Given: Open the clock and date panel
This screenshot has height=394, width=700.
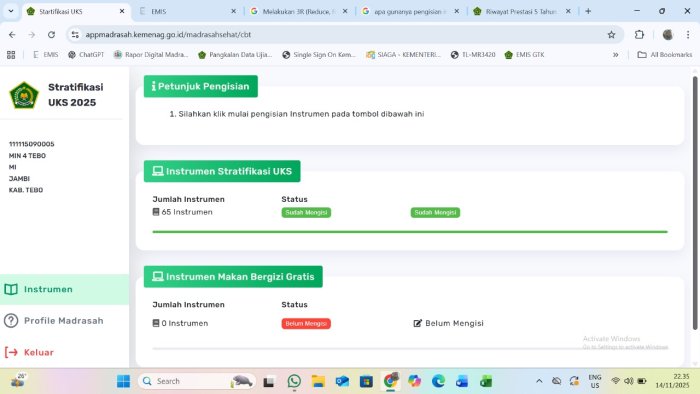Looking at the screenshot, I should tap(672, 381).
